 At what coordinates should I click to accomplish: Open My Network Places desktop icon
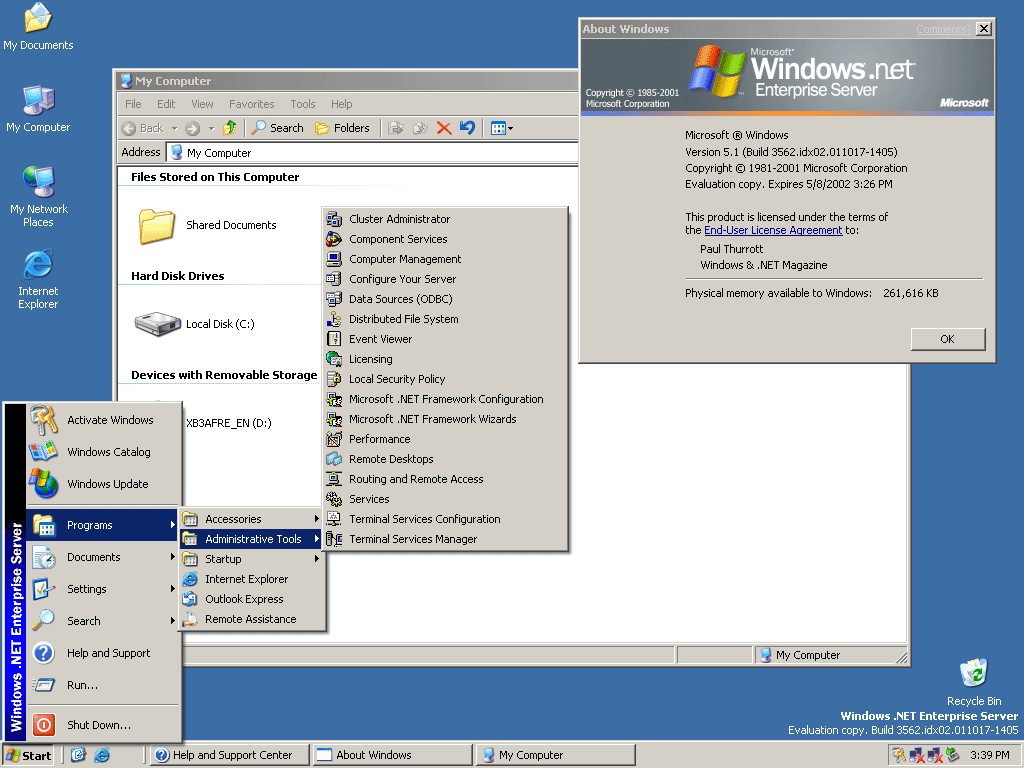point(39,197)
